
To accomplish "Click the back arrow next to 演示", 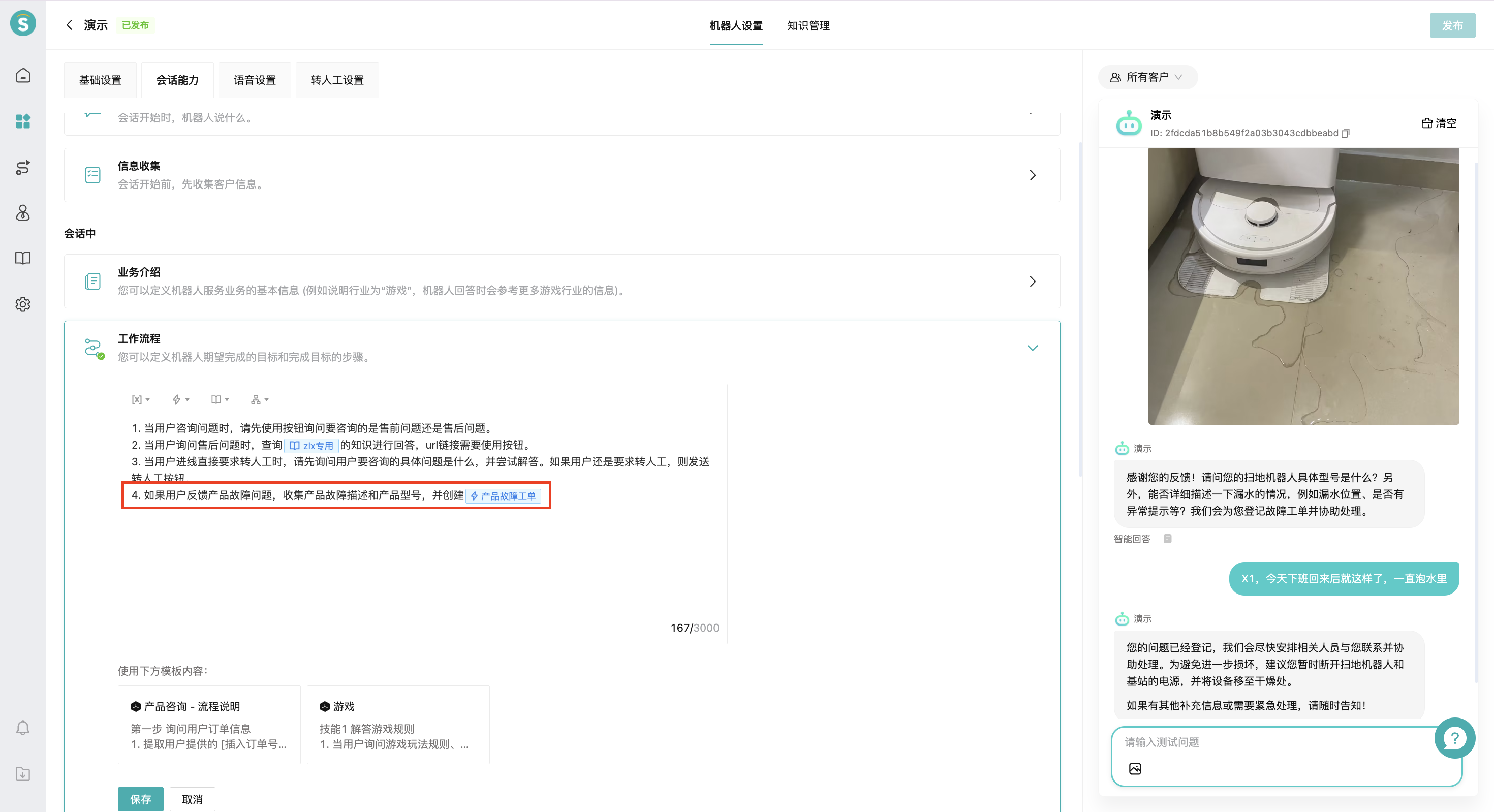I will pos(70,25).
